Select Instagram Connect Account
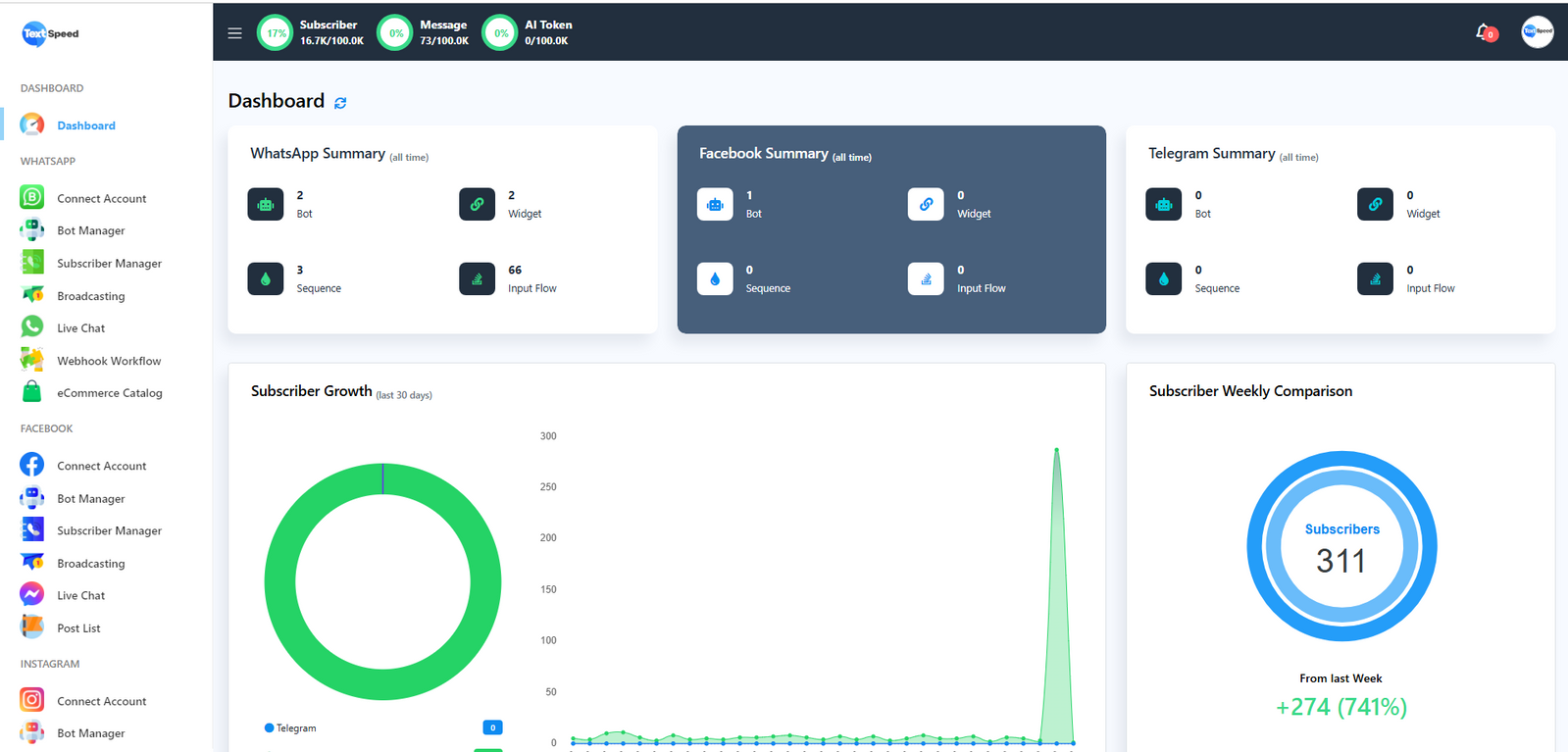 [101, 701]
